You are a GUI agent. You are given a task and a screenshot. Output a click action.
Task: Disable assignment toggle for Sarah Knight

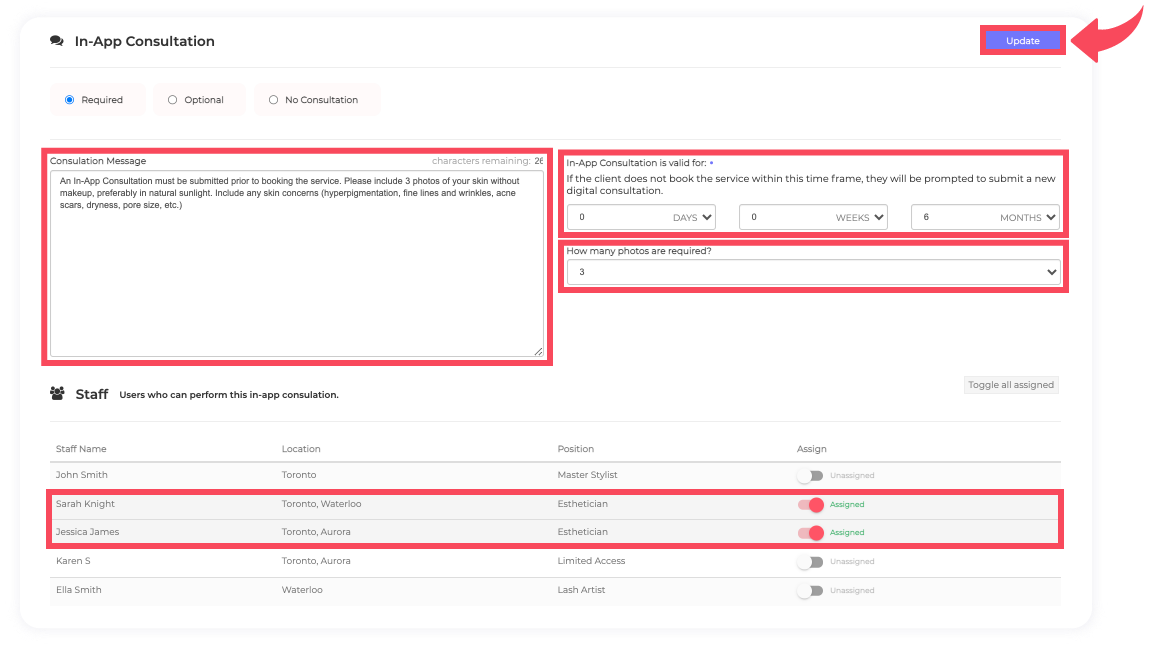(810, 505)
